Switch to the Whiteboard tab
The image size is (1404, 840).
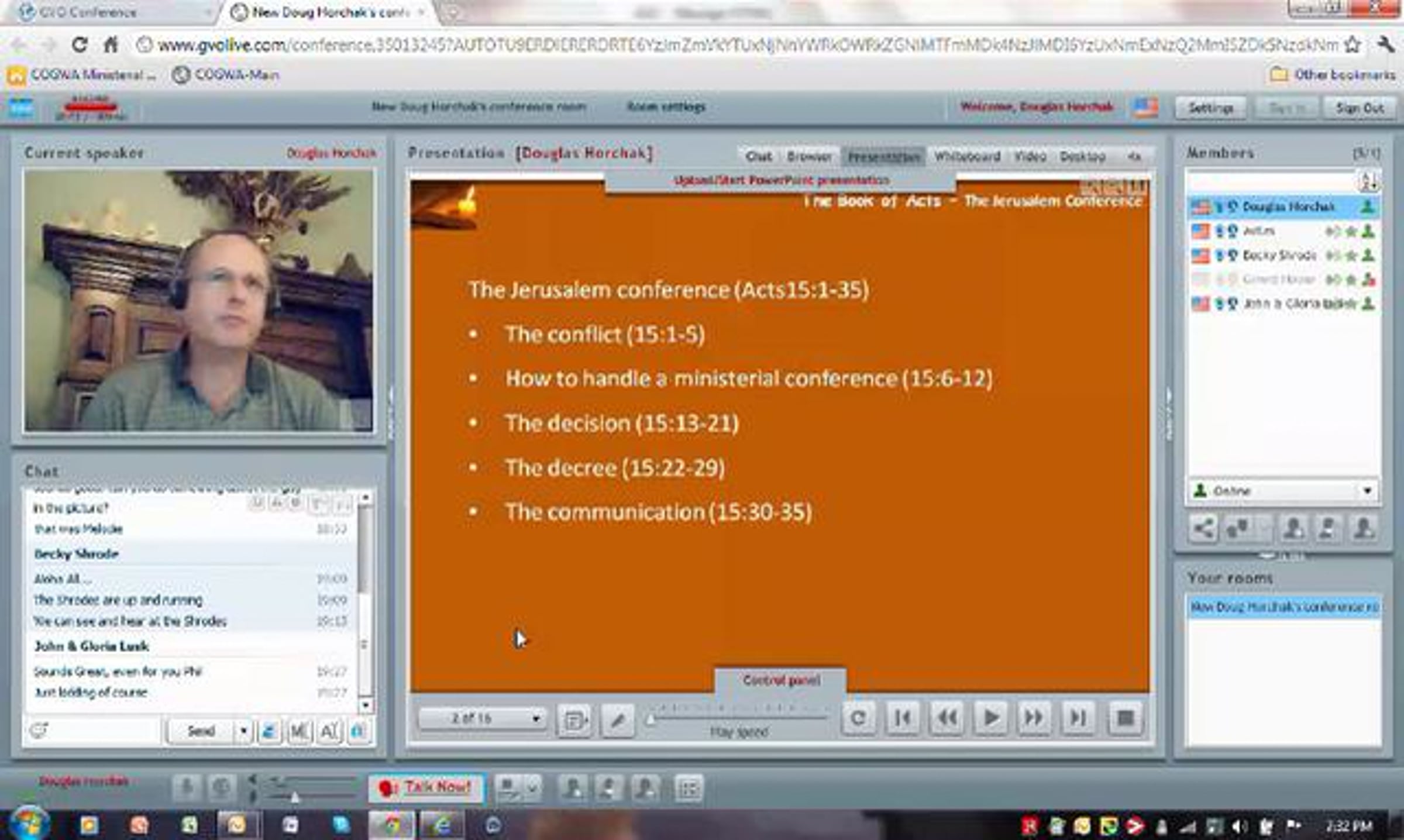tap(967, 157)
